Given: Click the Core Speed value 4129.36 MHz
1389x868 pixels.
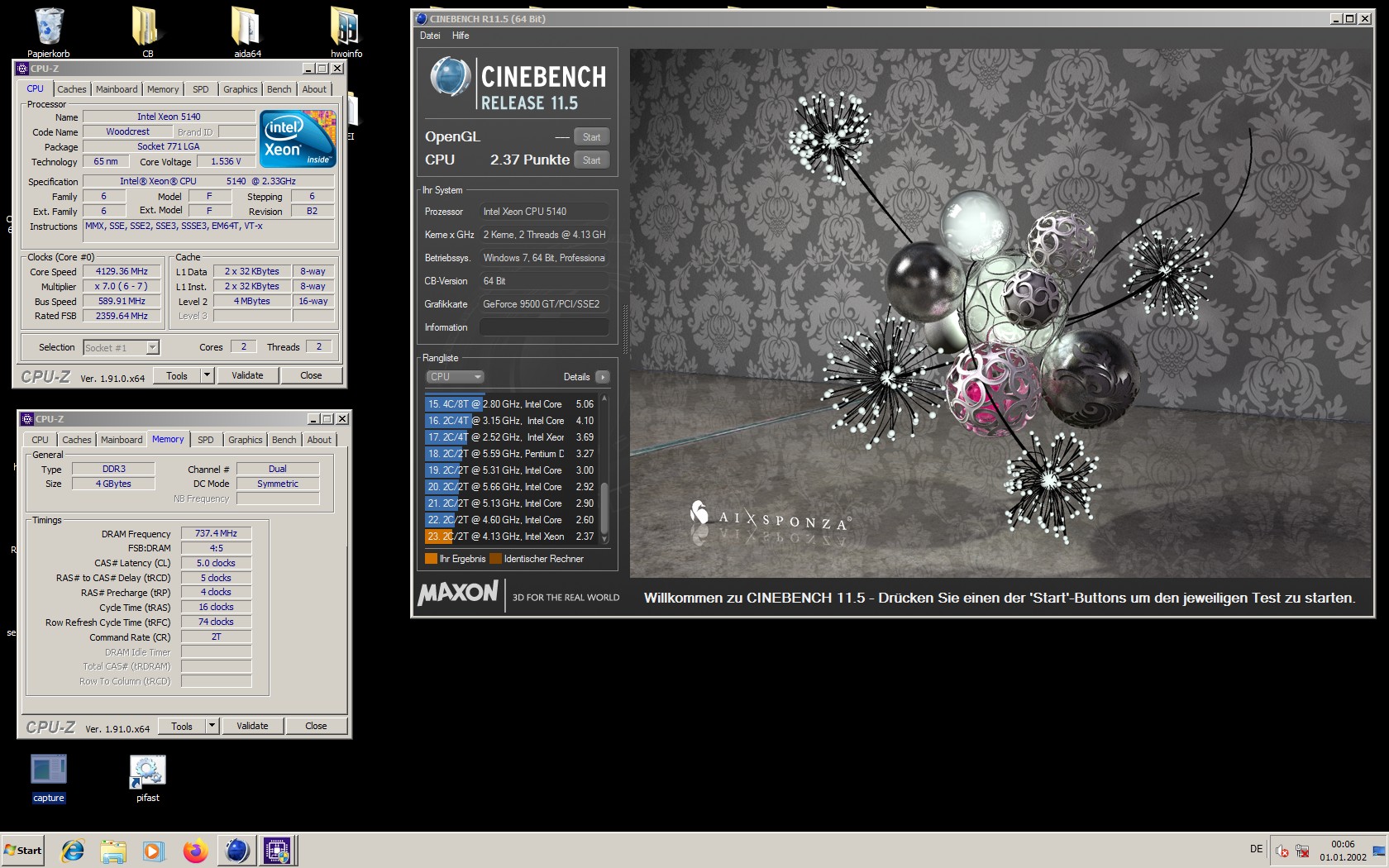Looking at the screenshot, I should (122, 271).
